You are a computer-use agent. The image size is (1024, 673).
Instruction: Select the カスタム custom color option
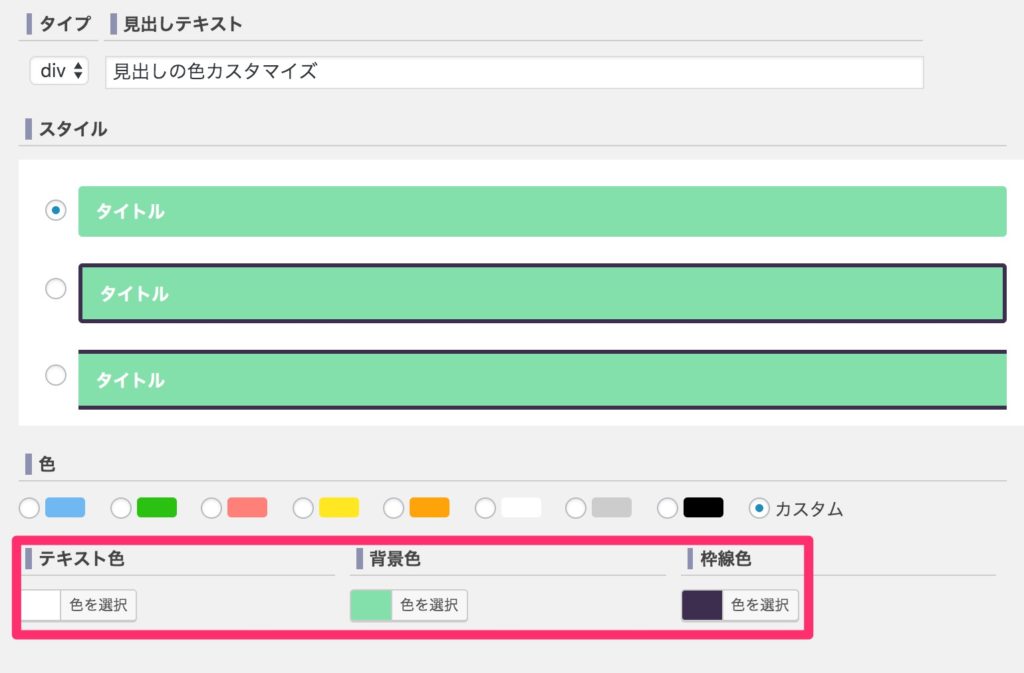pyautogui.click(x=759, y=508)
